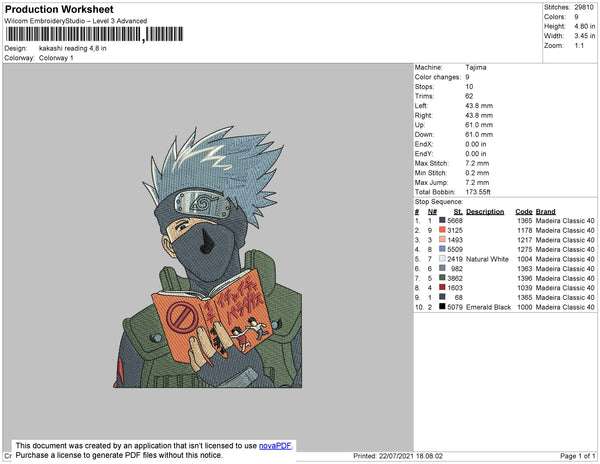The width and height of the screenshot is (600, 464).
Task: Click the Zoom value '1:1'
Action: [579, 46]
